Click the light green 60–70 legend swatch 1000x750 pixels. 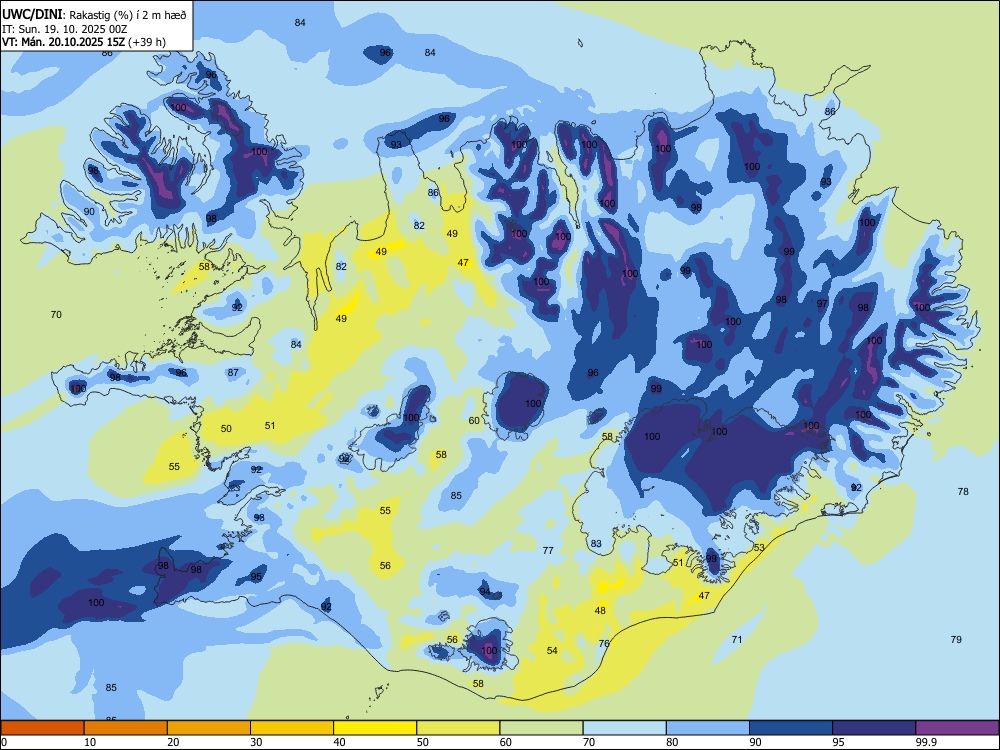[541, 728]
